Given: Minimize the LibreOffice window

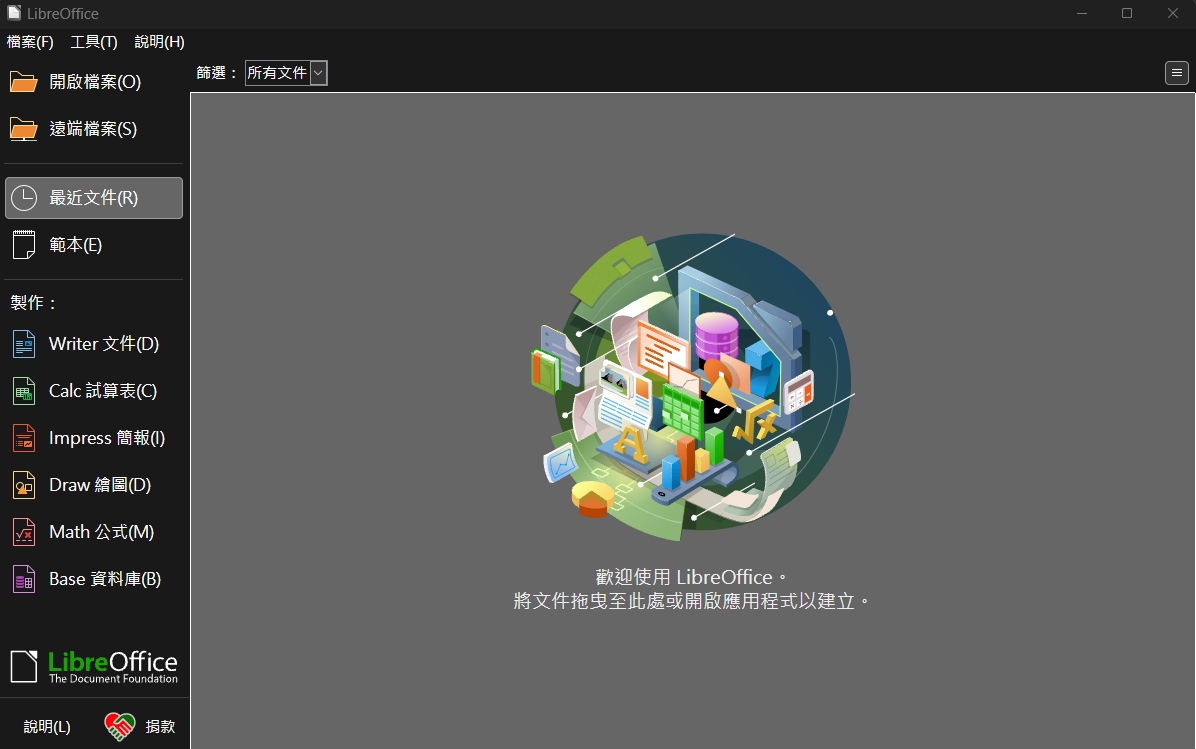Looking at the screenshot, I should tap(1082, 13).
